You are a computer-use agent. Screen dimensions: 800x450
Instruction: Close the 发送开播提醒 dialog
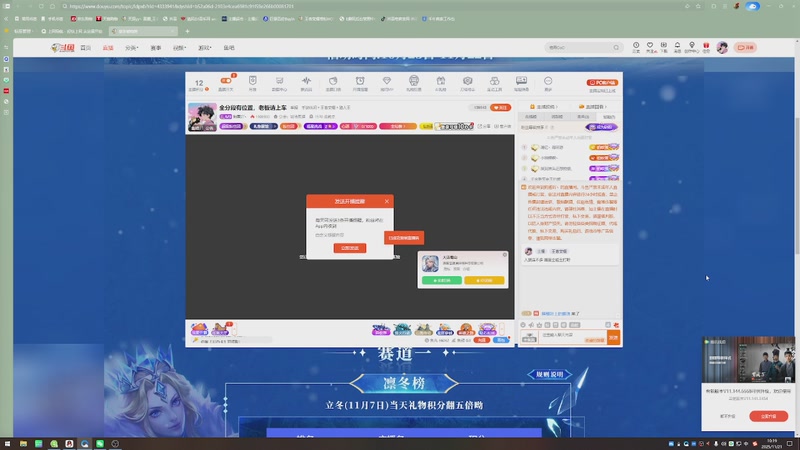pos(387,201)
